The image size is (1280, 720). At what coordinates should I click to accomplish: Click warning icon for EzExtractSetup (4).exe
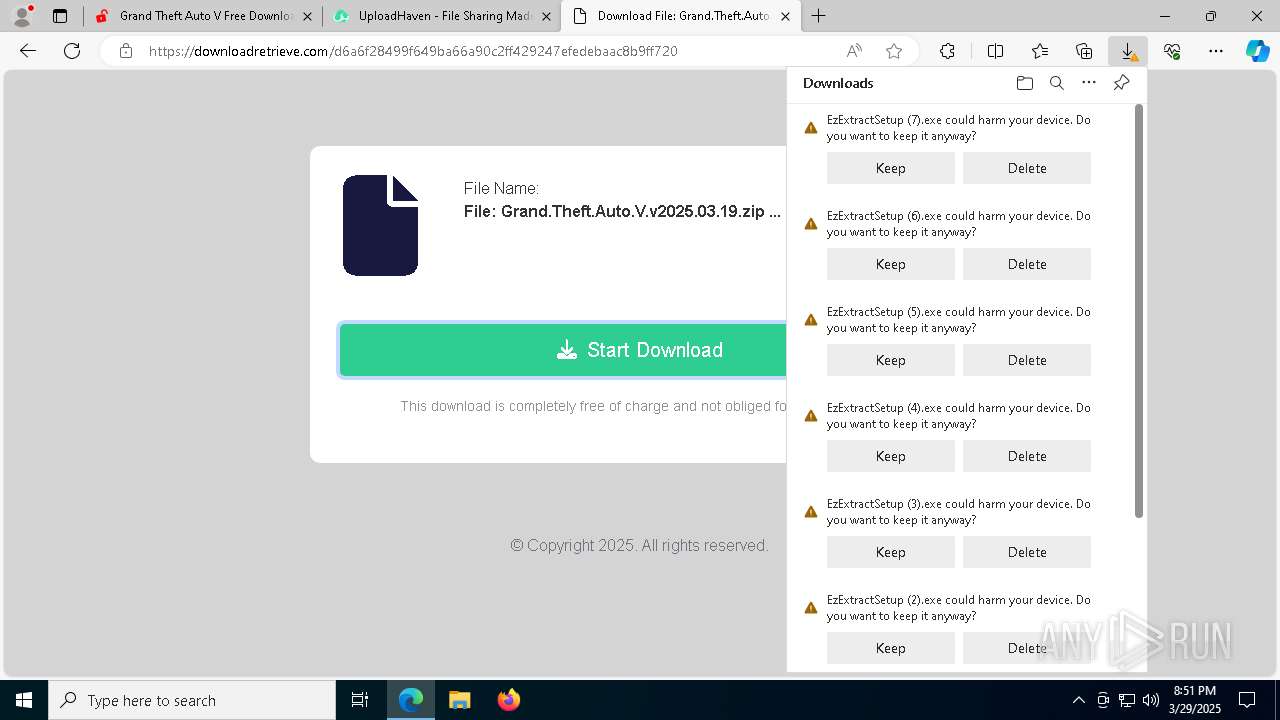[x=811, y=416]
